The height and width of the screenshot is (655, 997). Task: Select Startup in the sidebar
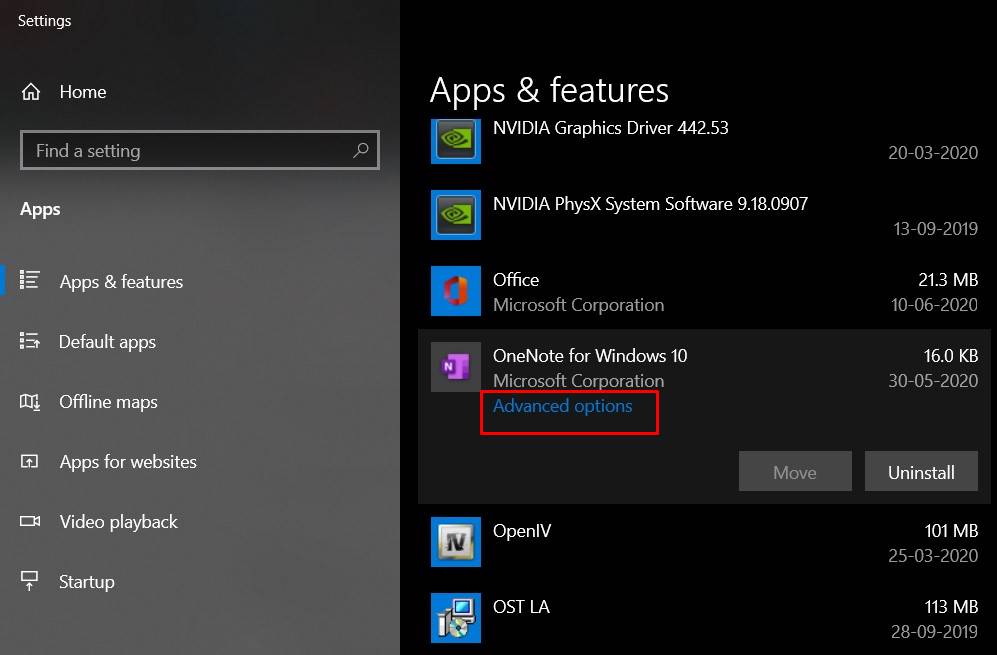pyautogui.click(x=86, y=581)
